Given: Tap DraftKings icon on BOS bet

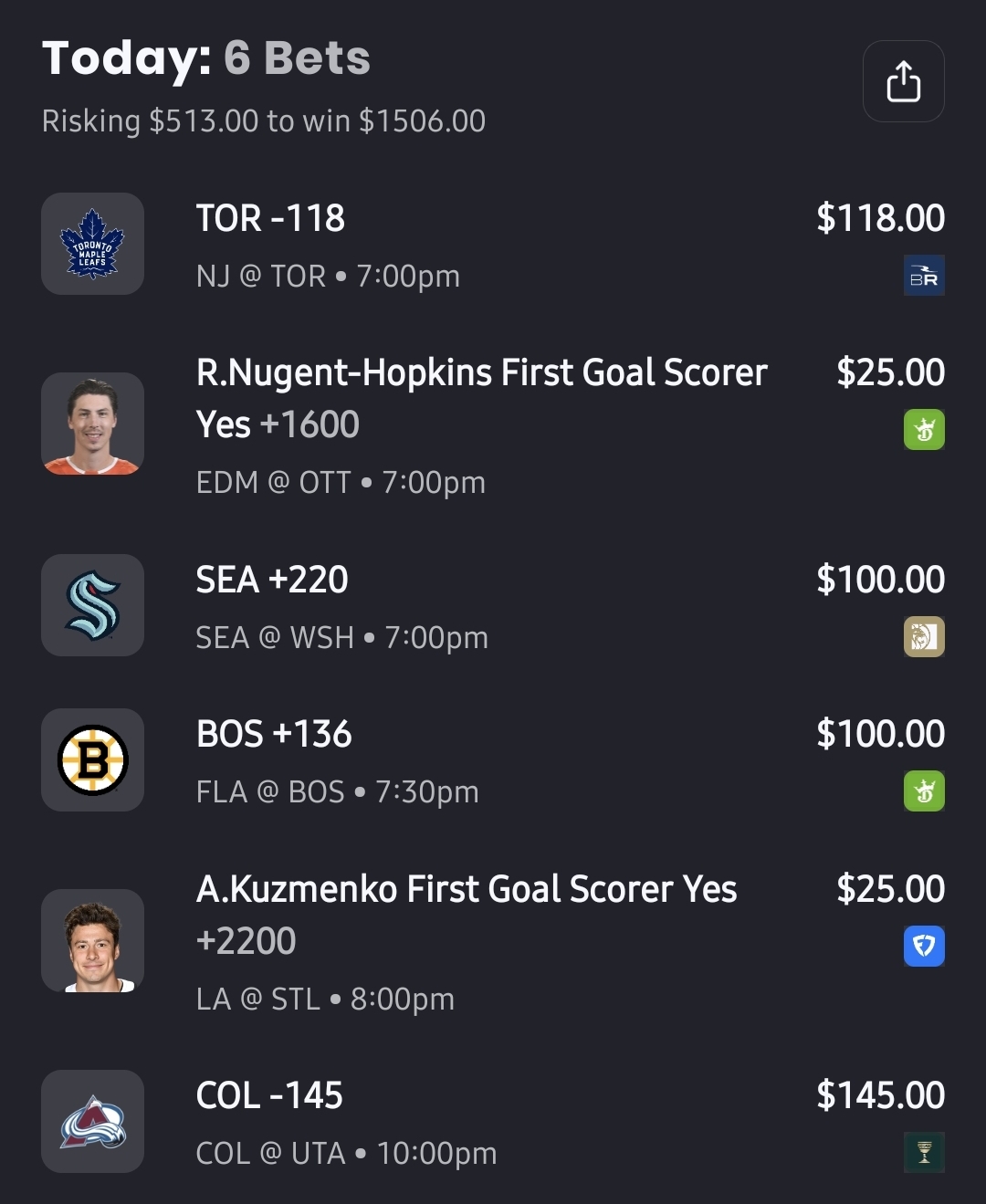Looking at the screenshot, I should [x=924, y=791].
